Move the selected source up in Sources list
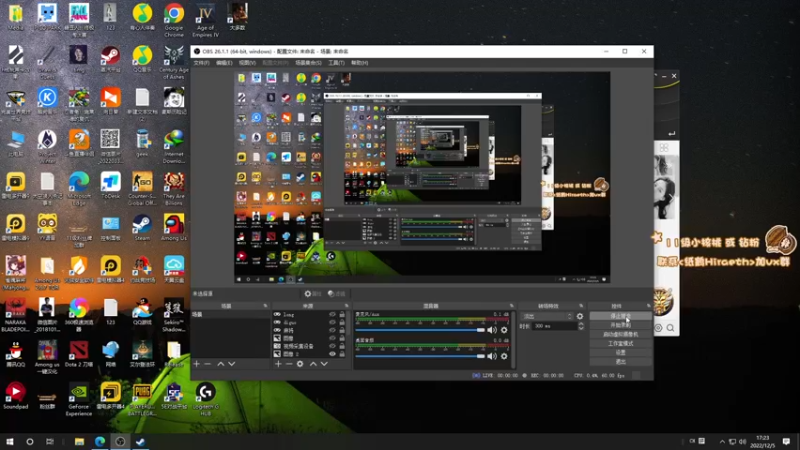This screenshot has width=800, height=450. [x=313, y=364]
